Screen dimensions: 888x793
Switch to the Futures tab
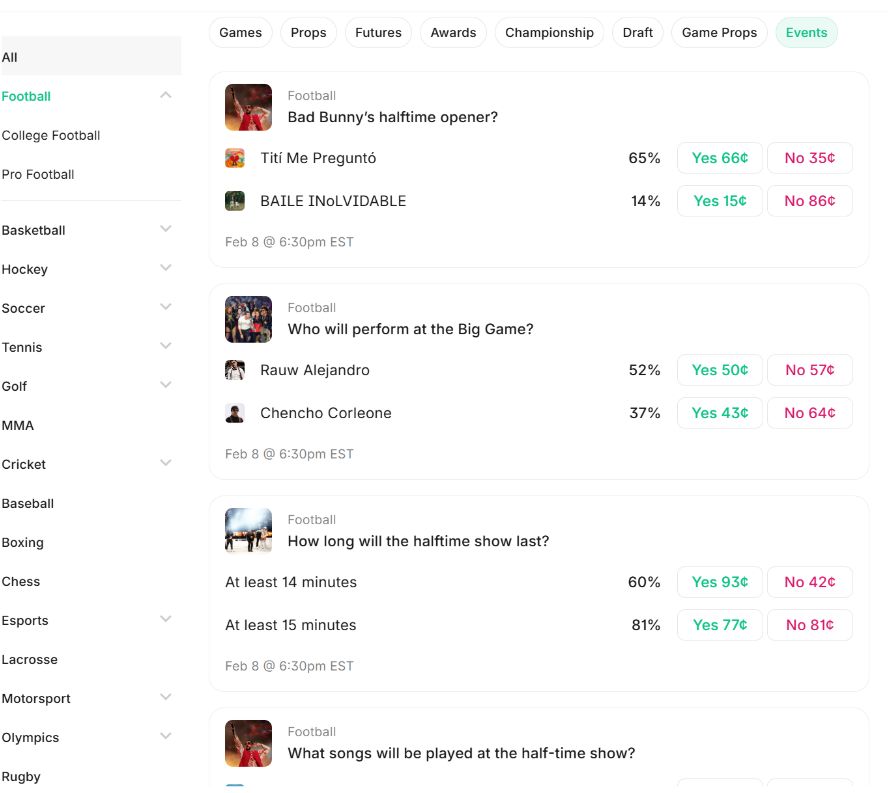(x=378, y=33)
